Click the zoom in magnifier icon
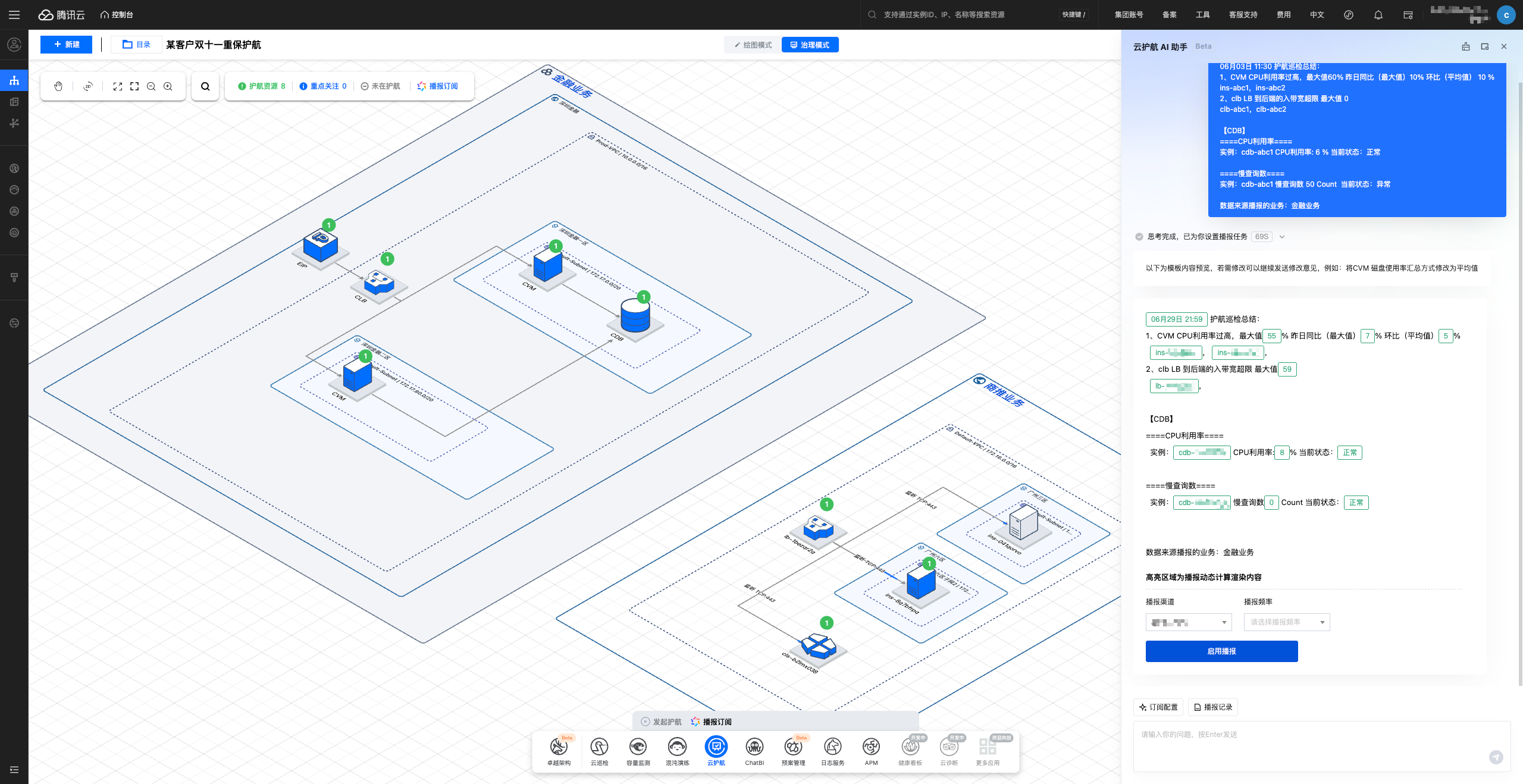 [x=168, y=86]
